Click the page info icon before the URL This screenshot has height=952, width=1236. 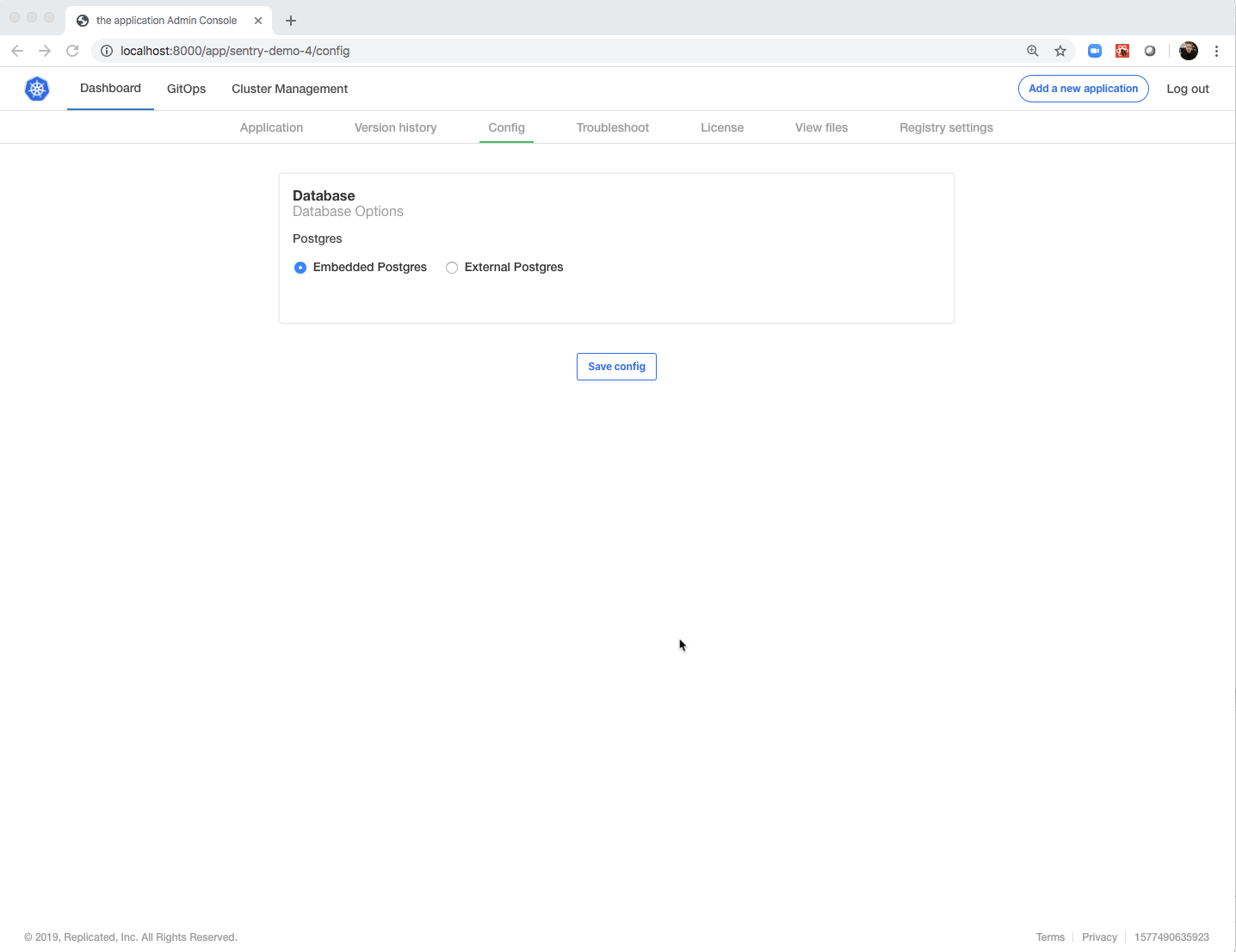[x=106, y=51]
